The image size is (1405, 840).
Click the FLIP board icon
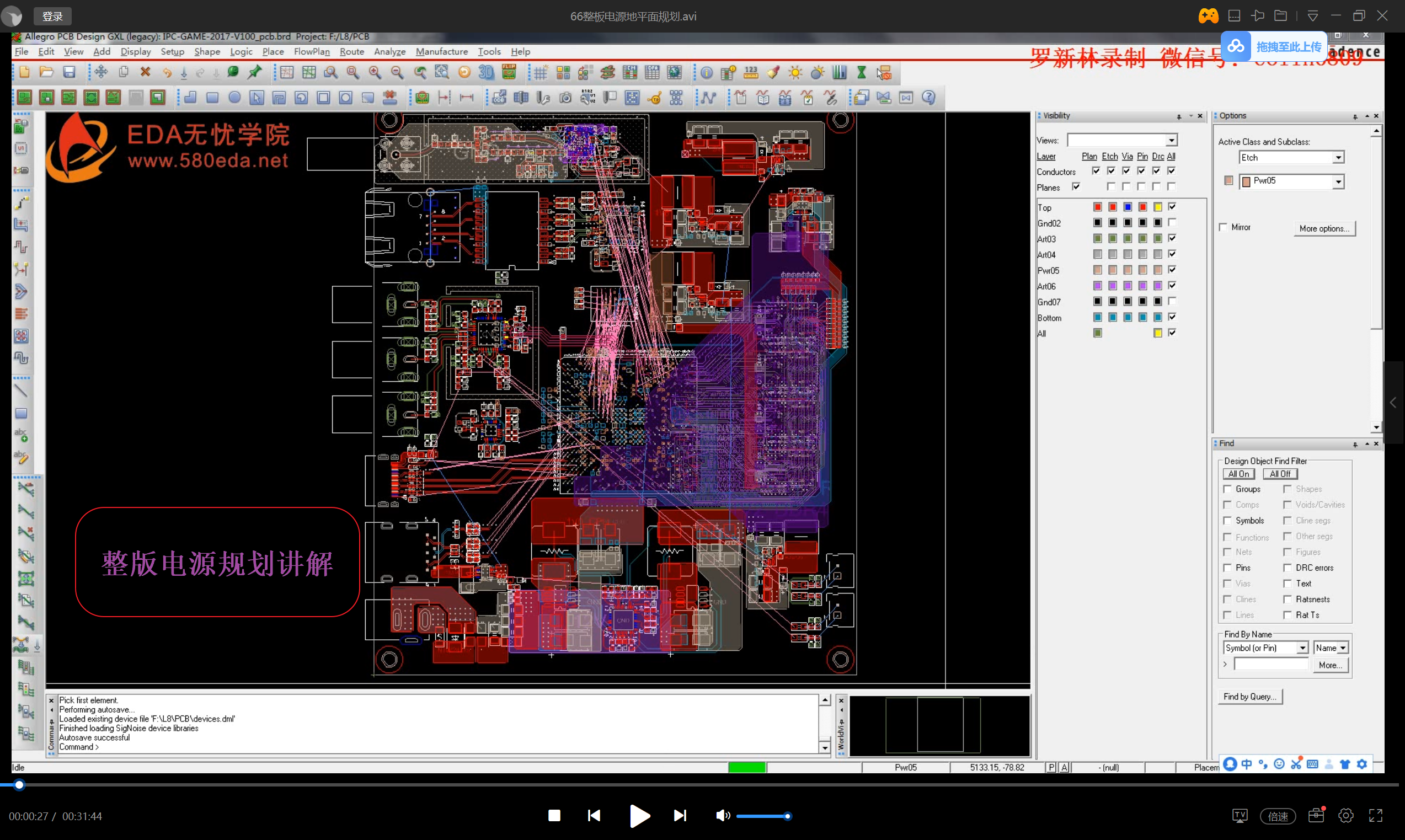pyautogui.click(x=509, y=72)
